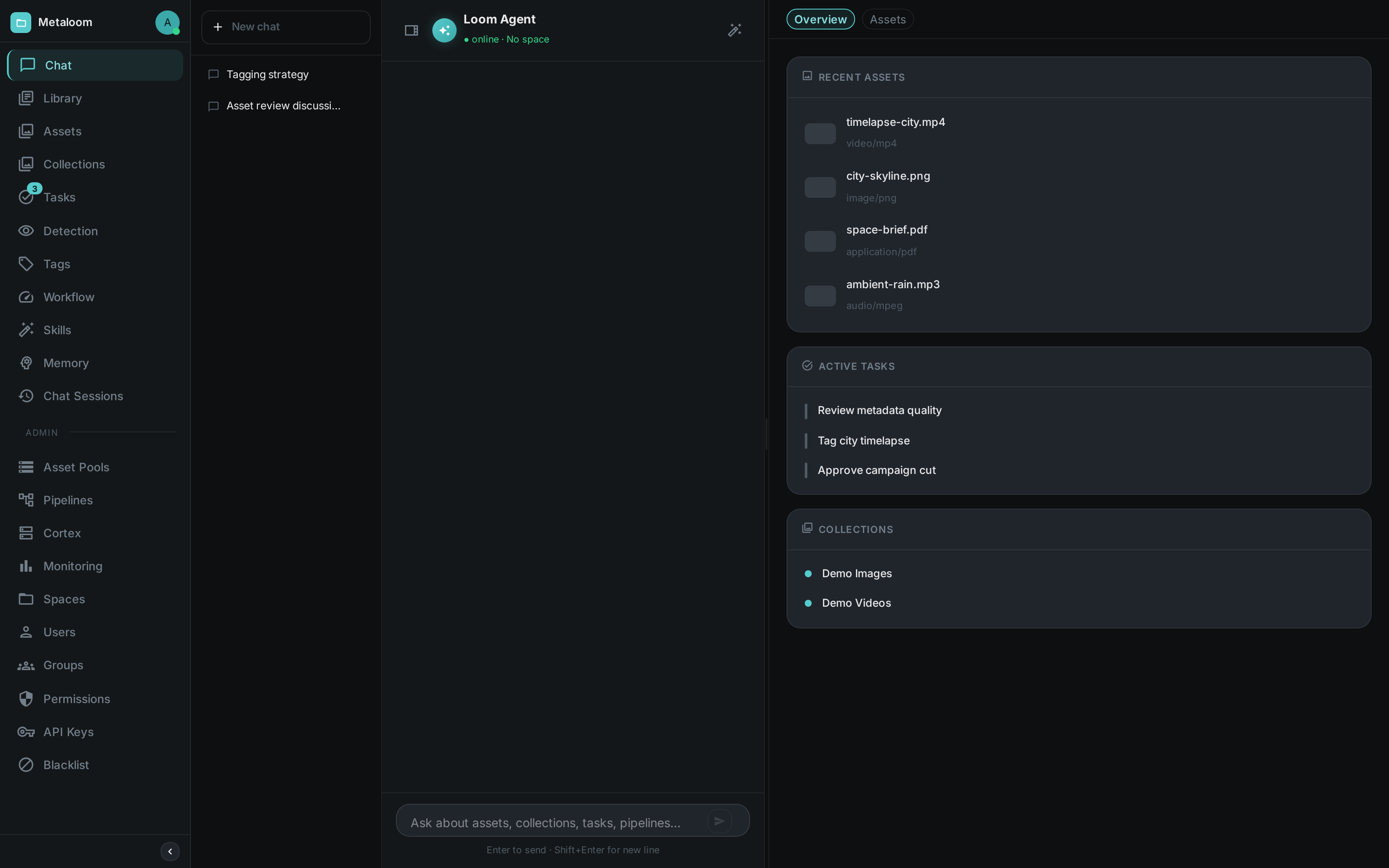
Task: Click the magic wand icon in chat header
Action: pyautogui.click(x=735, y=30)
